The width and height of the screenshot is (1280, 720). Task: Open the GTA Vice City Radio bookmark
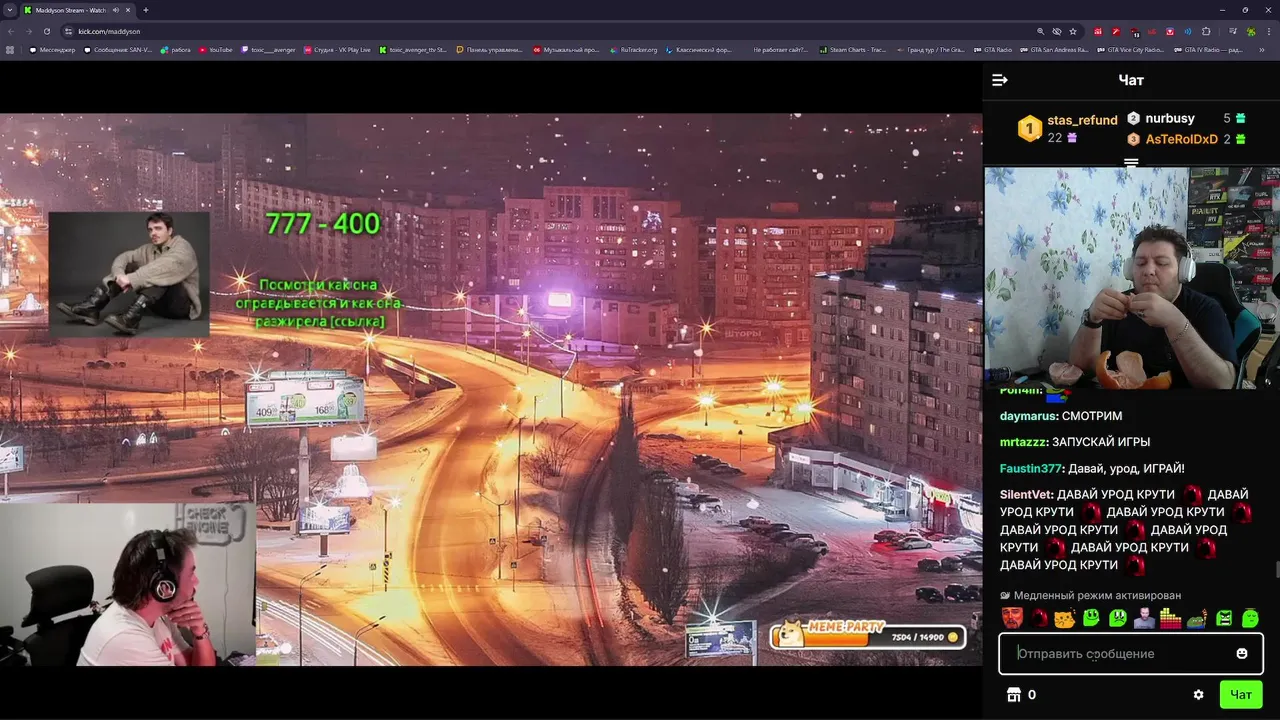point(1131,50)
